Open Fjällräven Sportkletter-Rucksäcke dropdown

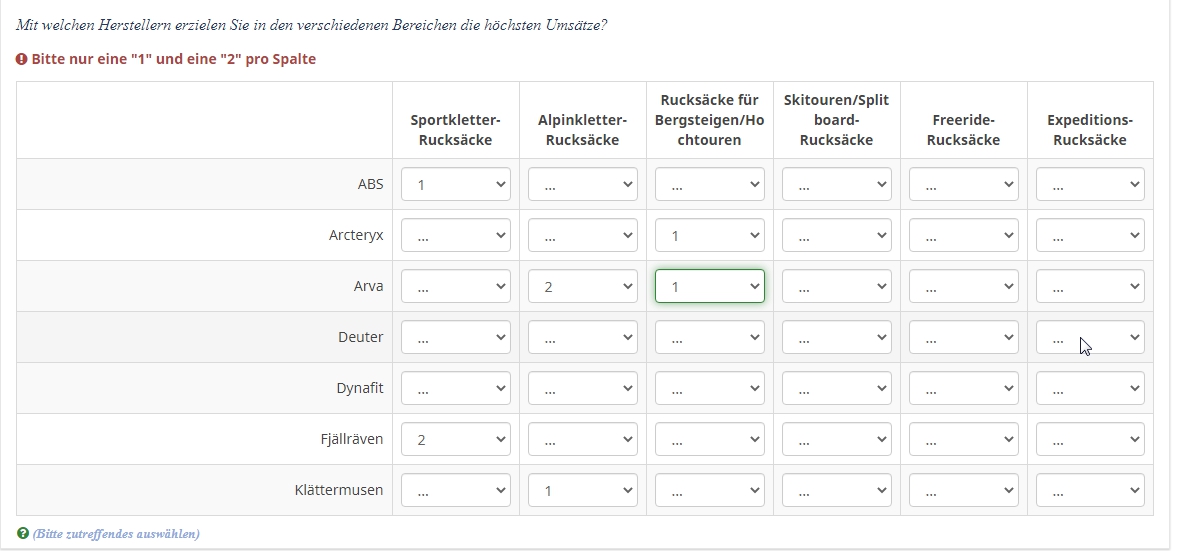(x=456, y=439)
